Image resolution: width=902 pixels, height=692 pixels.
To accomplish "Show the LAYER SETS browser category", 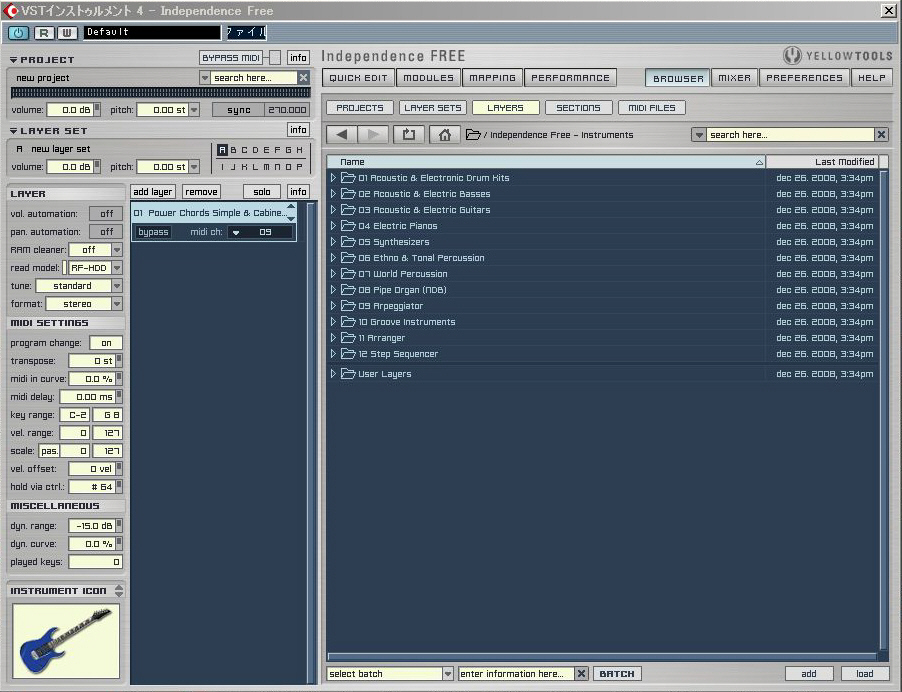I will point(433,108).
